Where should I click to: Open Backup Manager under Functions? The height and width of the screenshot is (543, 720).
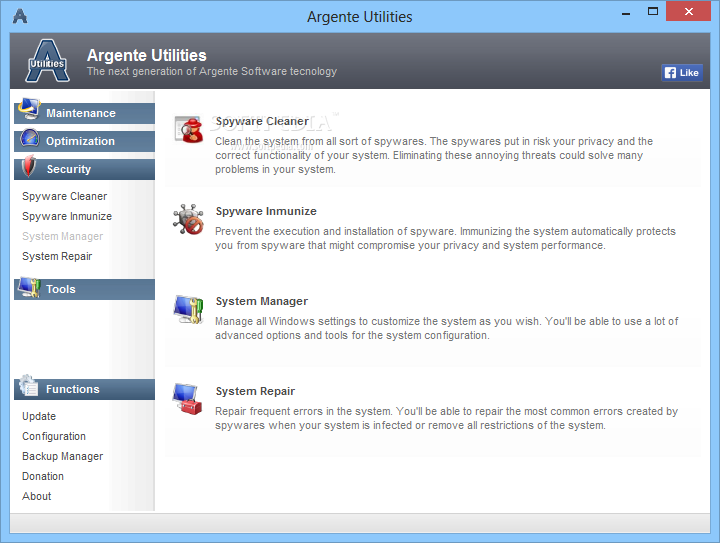[x=62, y=456]
